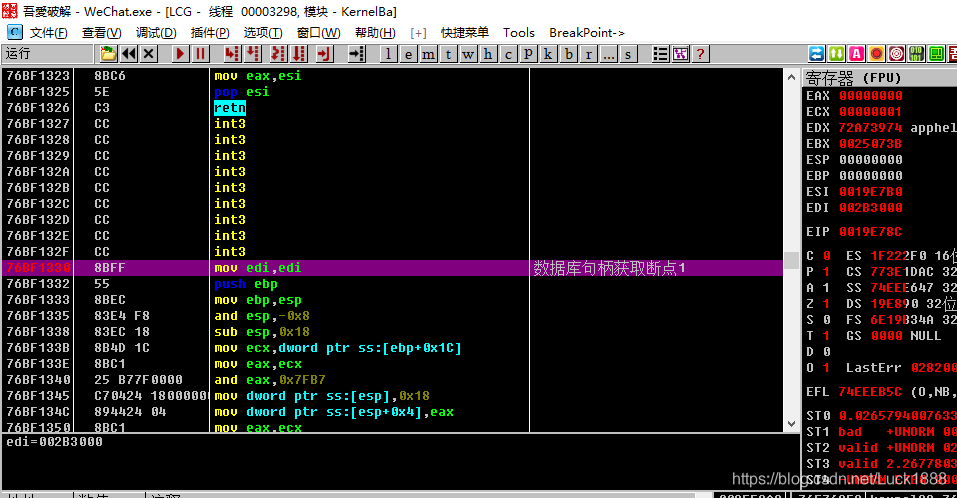Click the Pause execution toolbar icon
Image resolution: width=957 pixels, height=498 pixels.
pyautogui.click(x=200, y=54)
